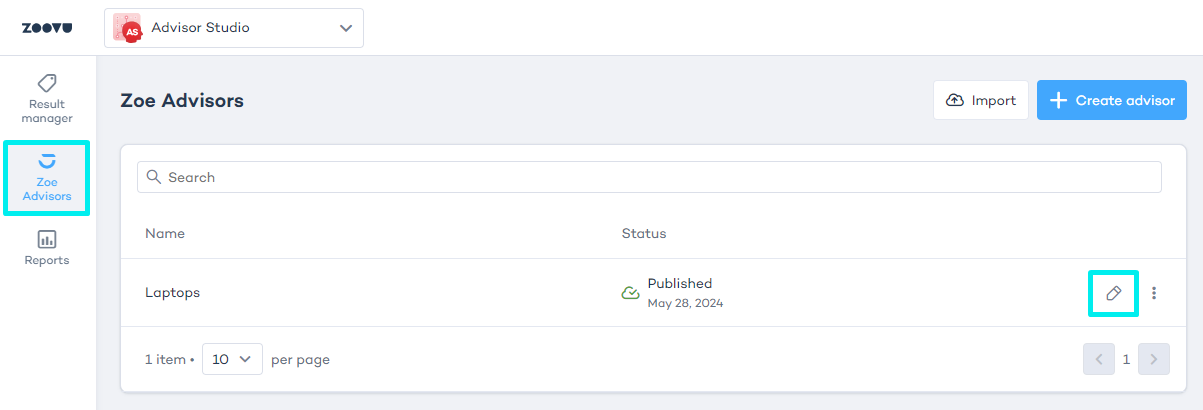1203x410 pixels.
Task: Click the green Published cloud status icon
Action: (x=630, y=293)
